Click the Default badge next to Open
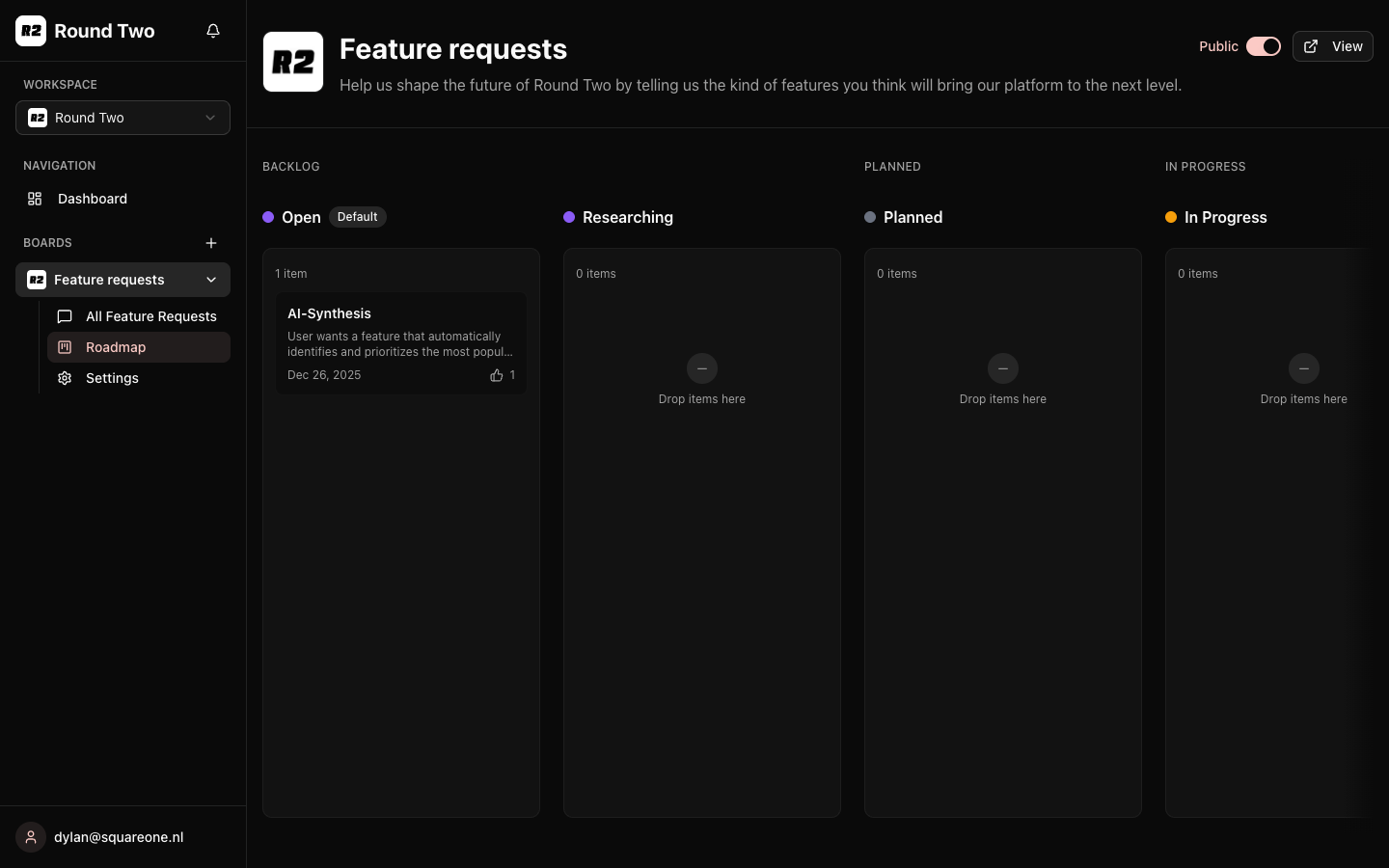Image resolution: width=1389 pixels, height=868 pixels. click(357, 217)
